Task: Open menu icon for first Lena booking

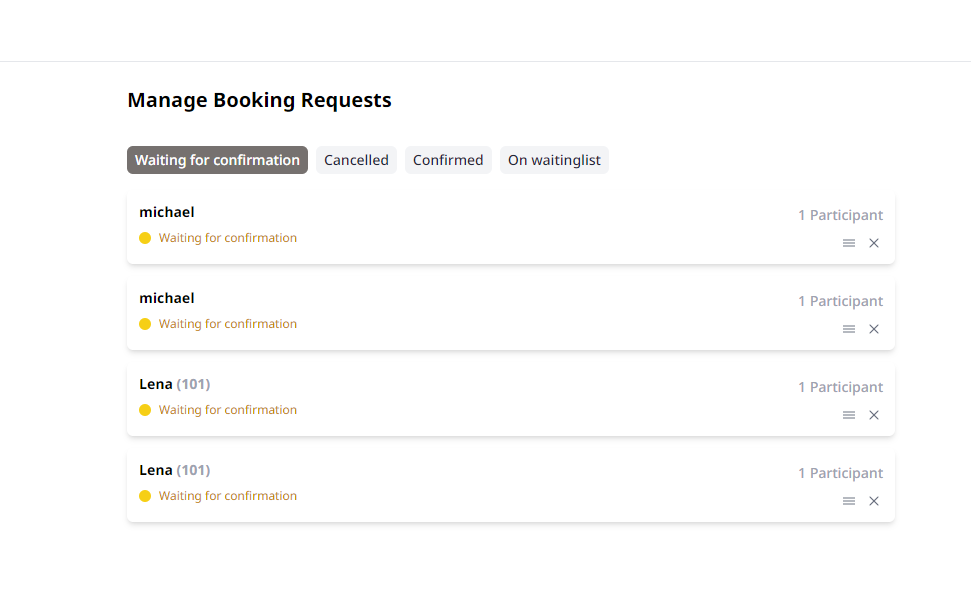Action: point(849,415)
